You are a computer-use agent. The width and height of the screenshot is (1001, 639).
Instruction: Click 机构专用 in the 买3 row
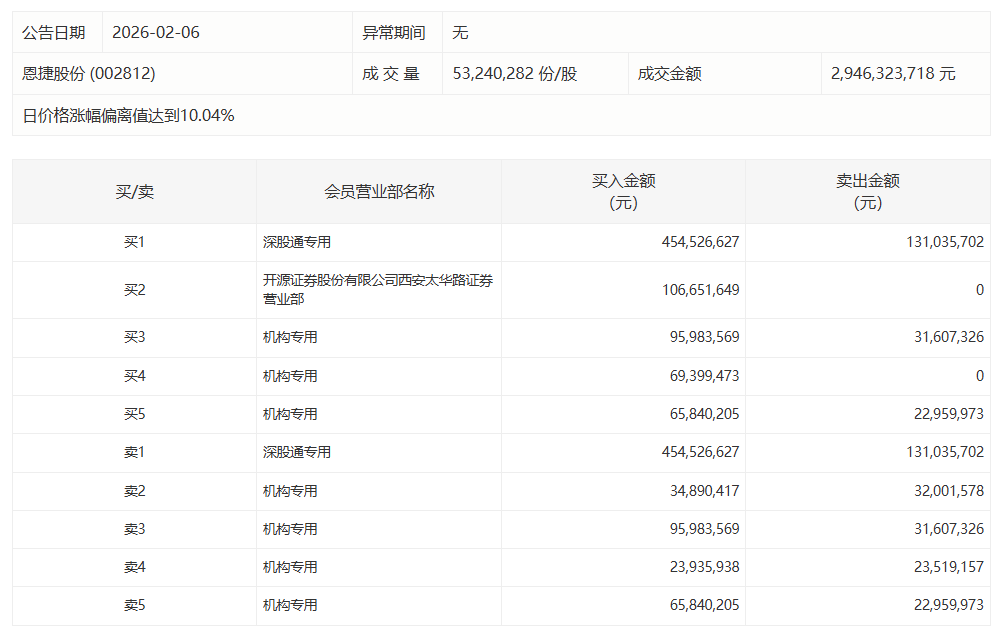click(x=290, y=338)
